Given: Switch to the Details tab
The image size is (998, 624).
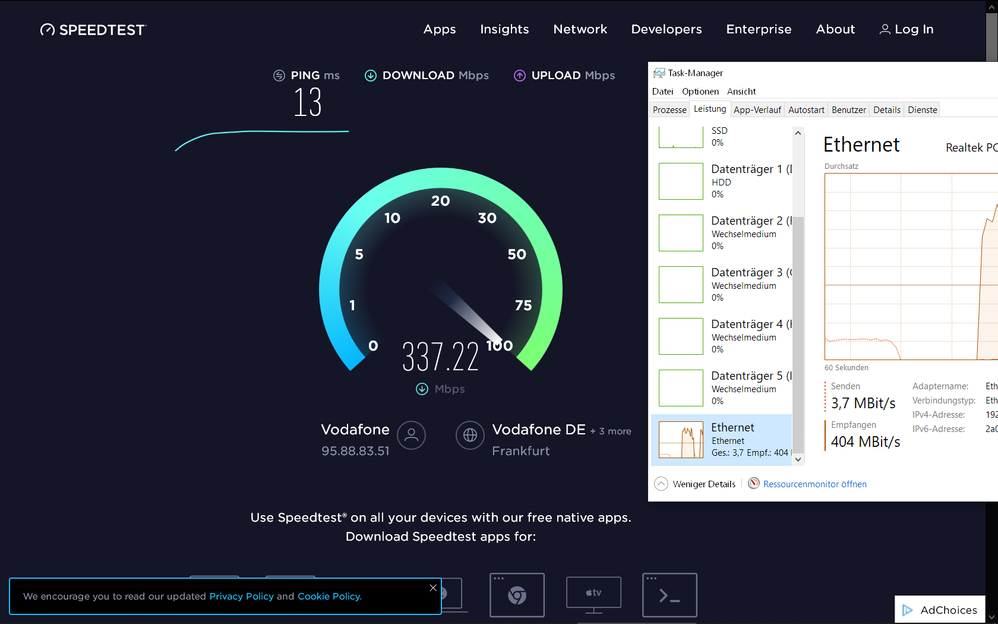Looking at the screenshot, I should point(887,110).
